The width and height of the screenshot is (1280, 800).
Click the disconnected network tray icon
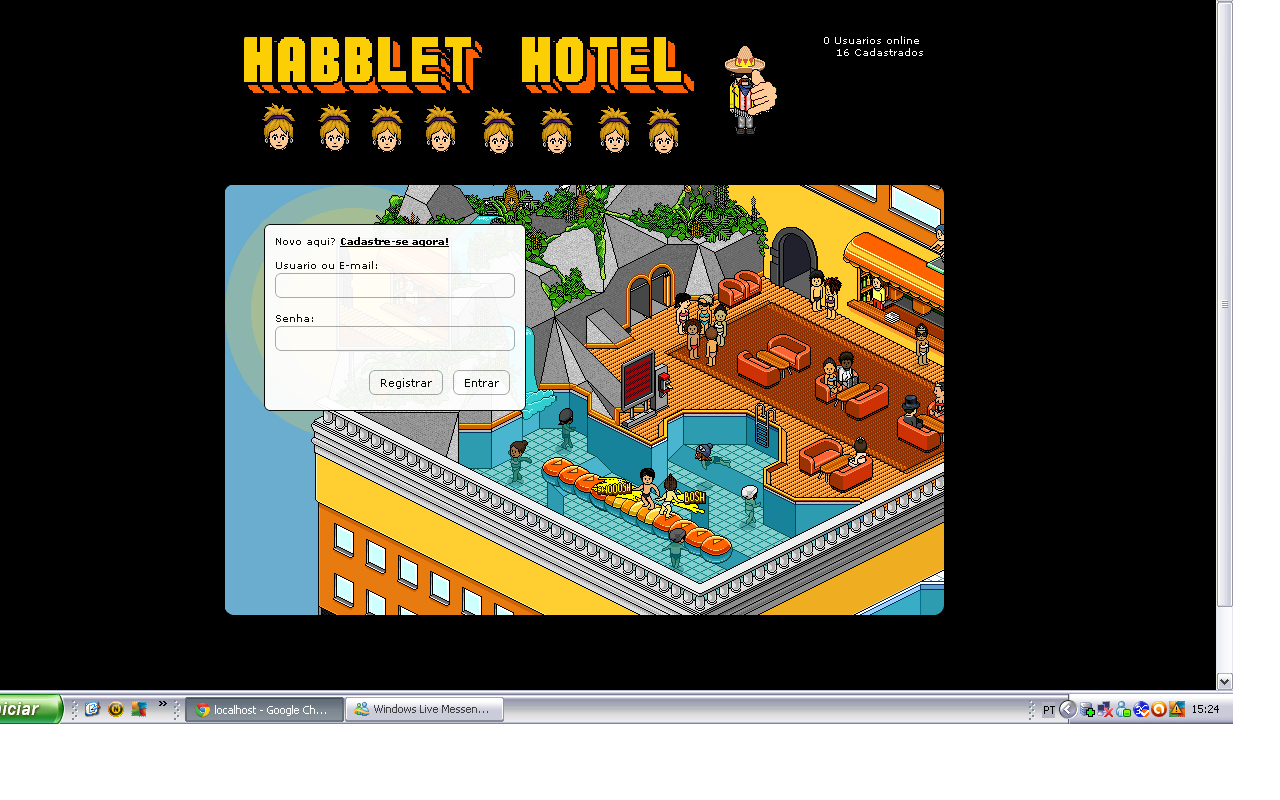pyautogui.click(x=1106, y=710)
